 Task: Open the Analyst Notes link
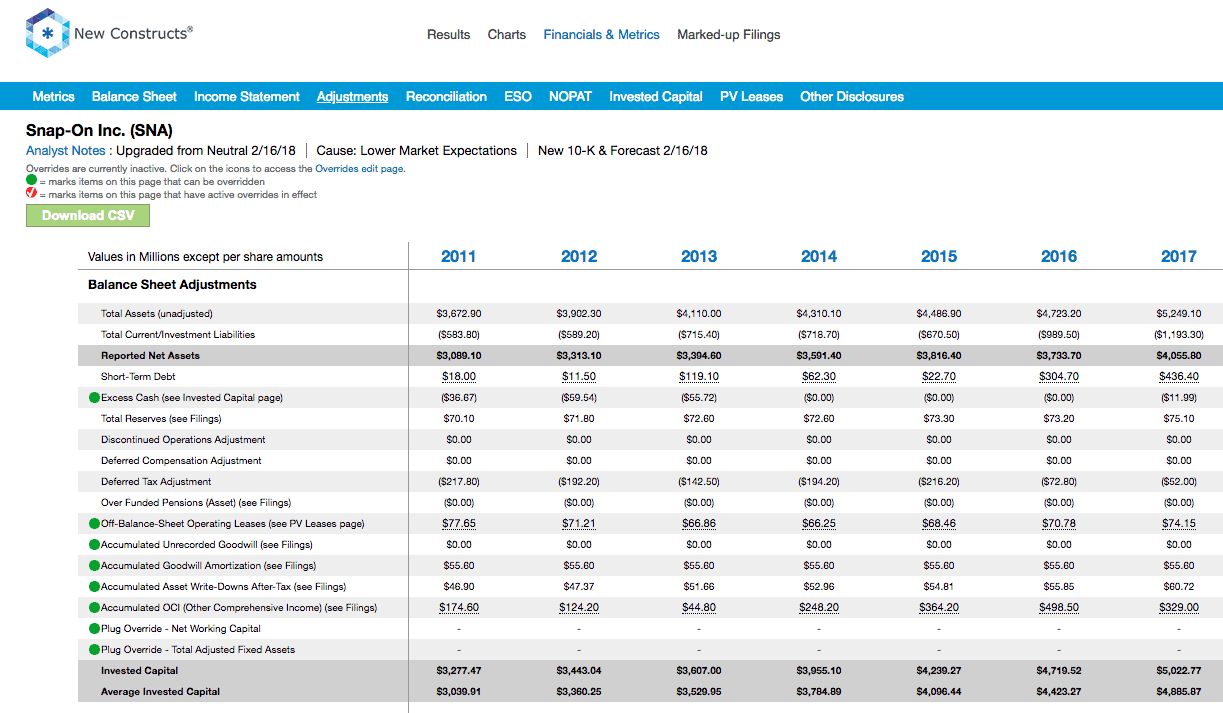point(65,151)
